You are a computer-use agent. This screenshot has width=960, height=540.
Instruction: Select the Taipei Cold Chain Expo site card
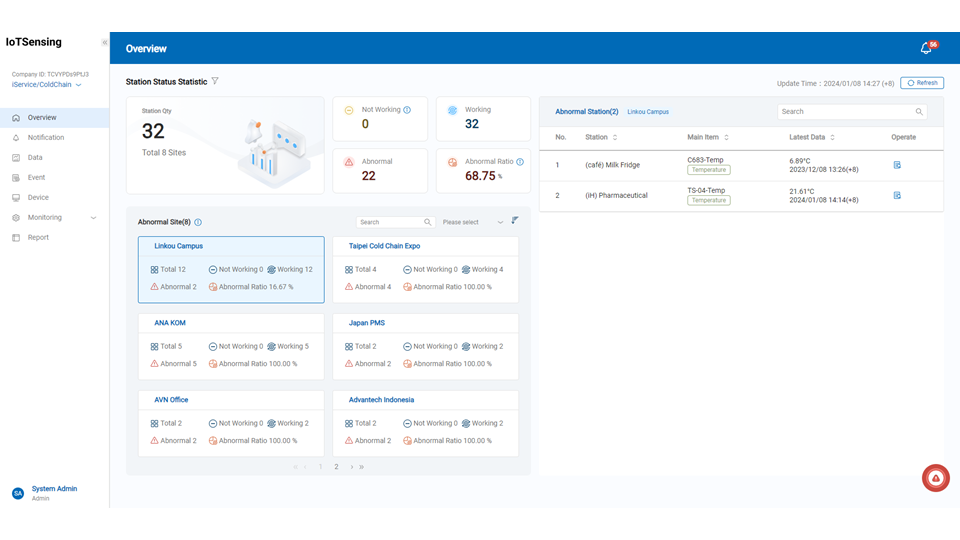(425, 269)
